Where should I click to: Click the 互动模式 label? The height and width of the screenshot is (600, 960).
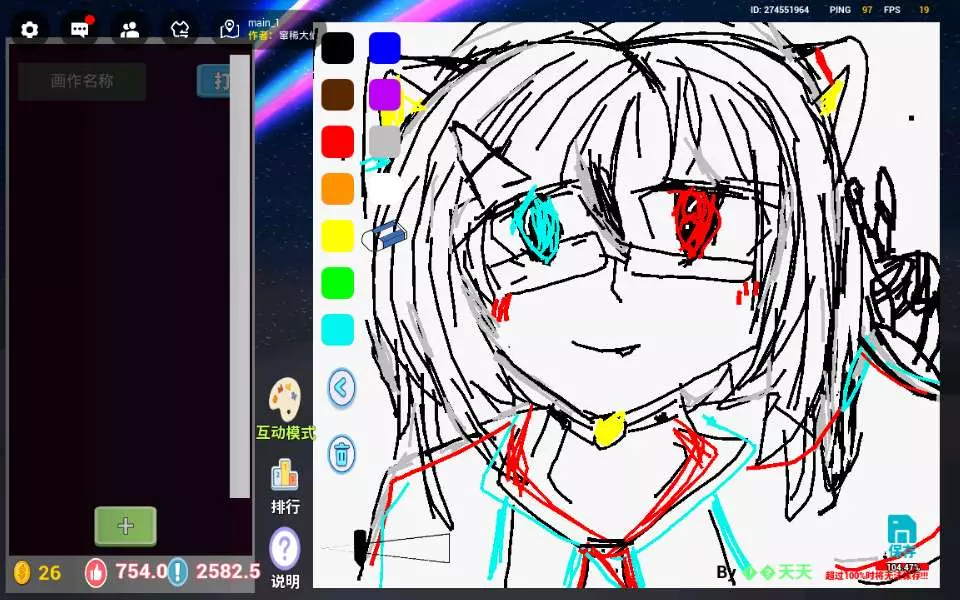coord(285,432)
